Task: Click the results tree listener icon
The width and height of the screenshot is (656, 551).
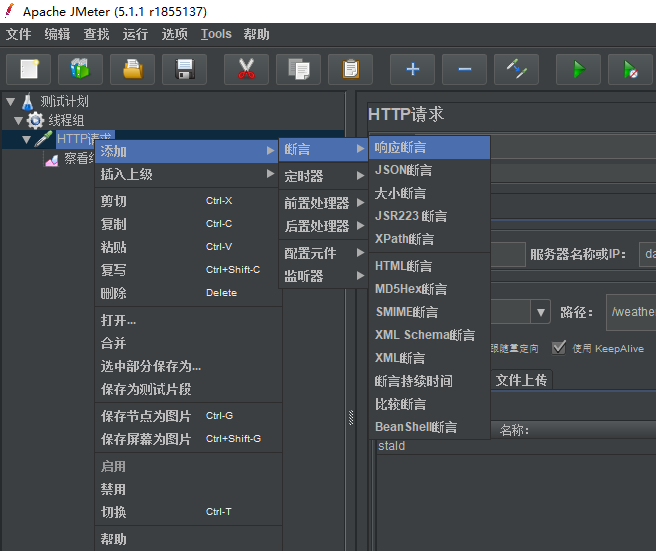Action: (52, 159)
